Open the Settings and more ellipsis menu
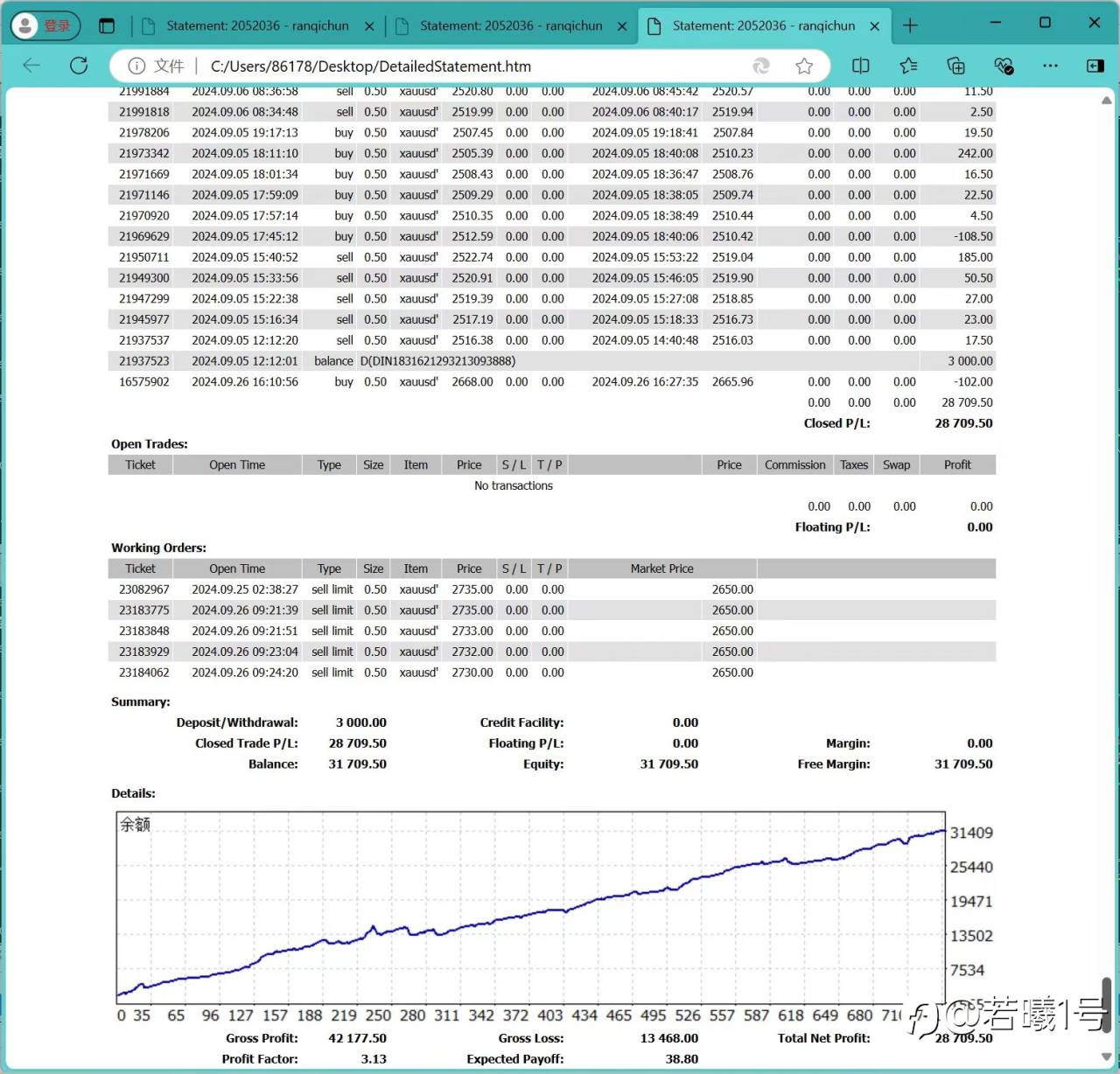This screenshot has width=1120, height=1074. tap(1050, 66)
